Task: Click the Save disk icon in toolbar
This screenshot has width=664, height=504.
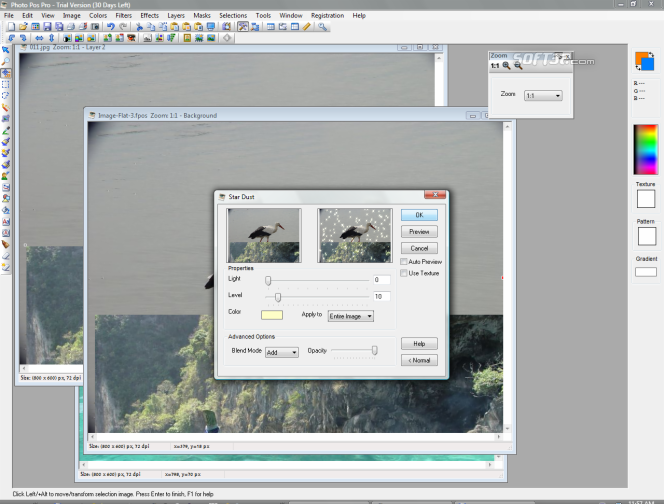Action: (47, 27)
